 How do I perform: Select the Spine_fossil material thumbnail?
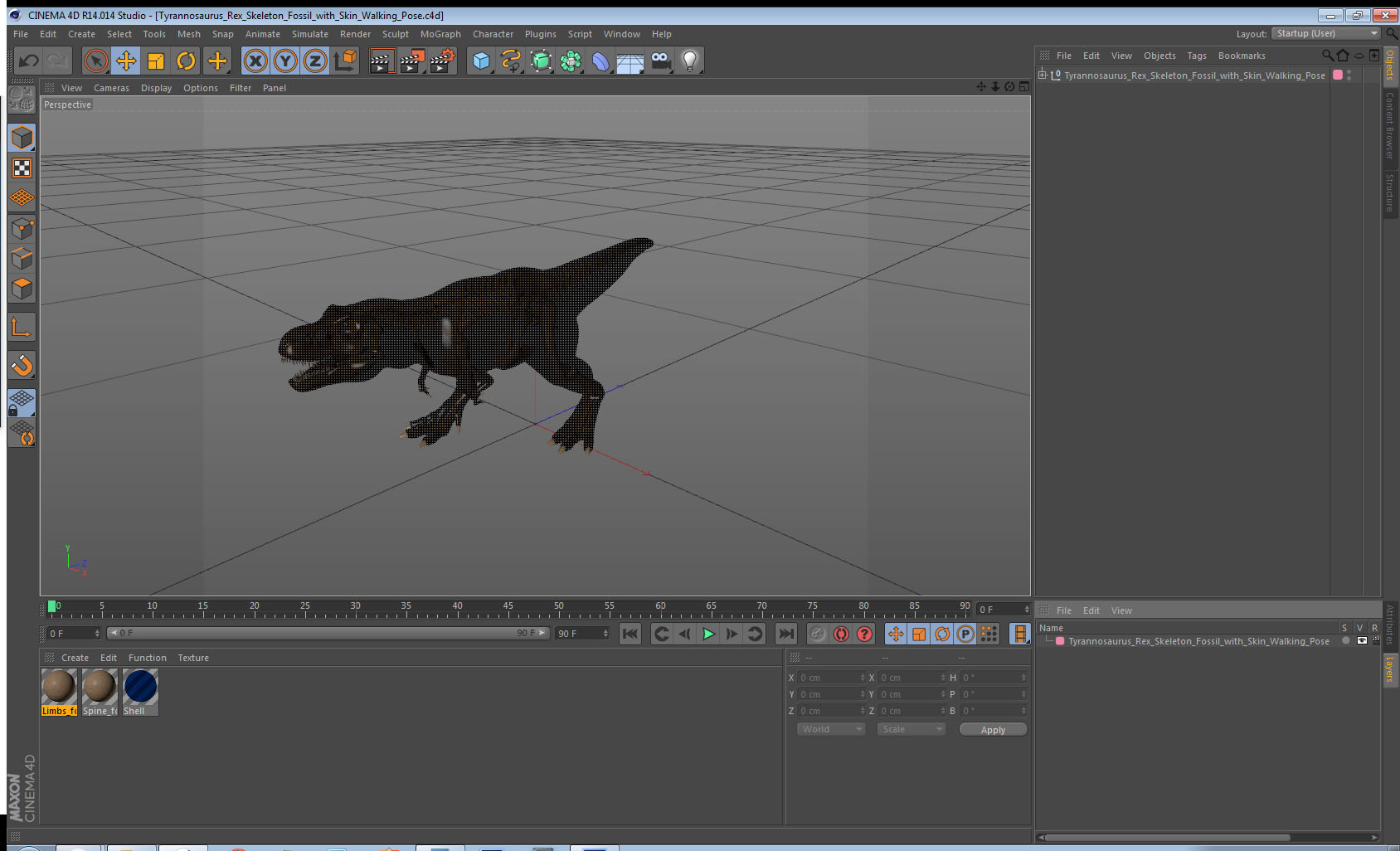tap(100, 692)
